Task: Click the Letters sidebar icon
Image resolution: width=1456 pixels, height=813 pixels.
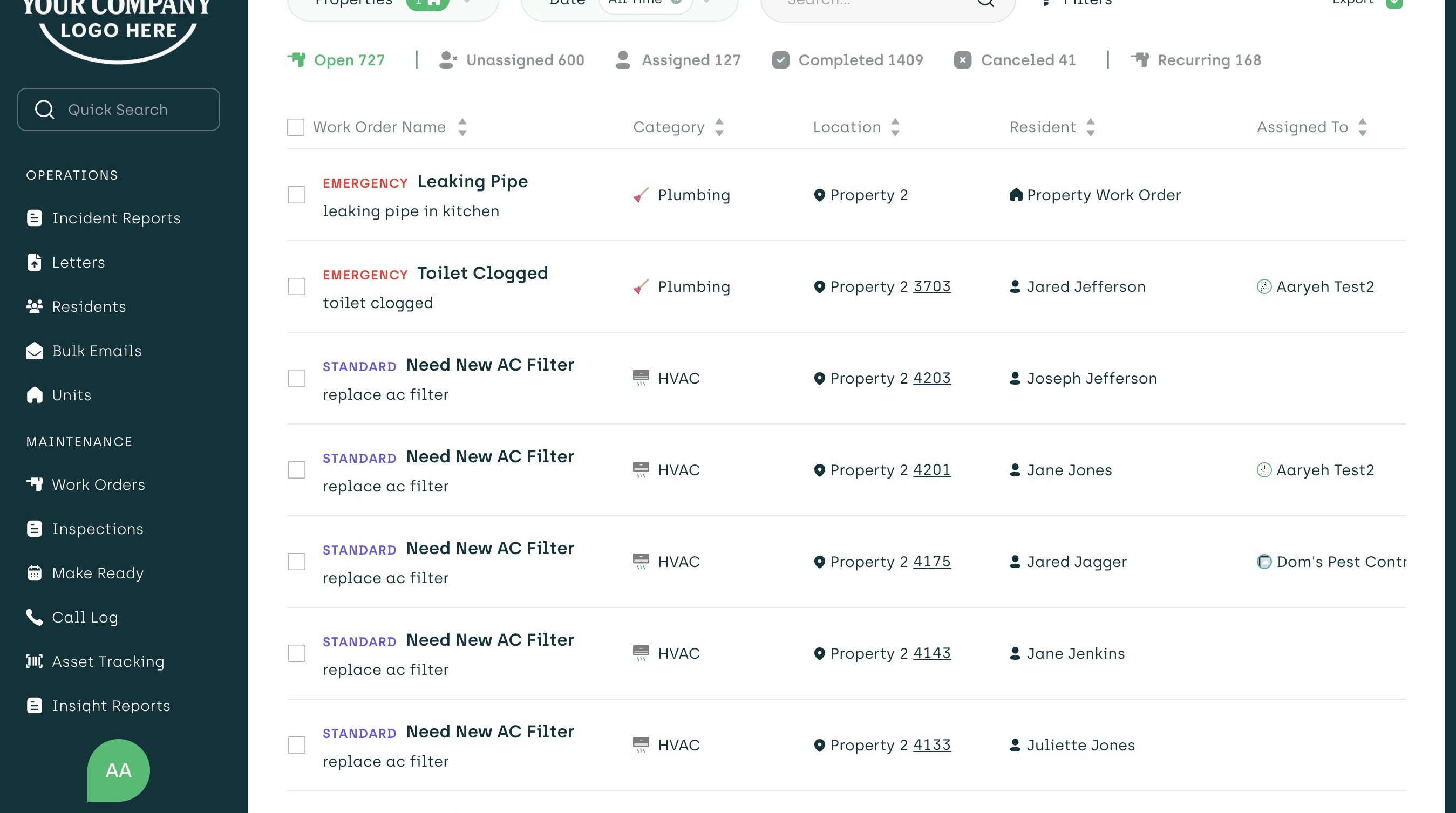Action: [35, 262]
